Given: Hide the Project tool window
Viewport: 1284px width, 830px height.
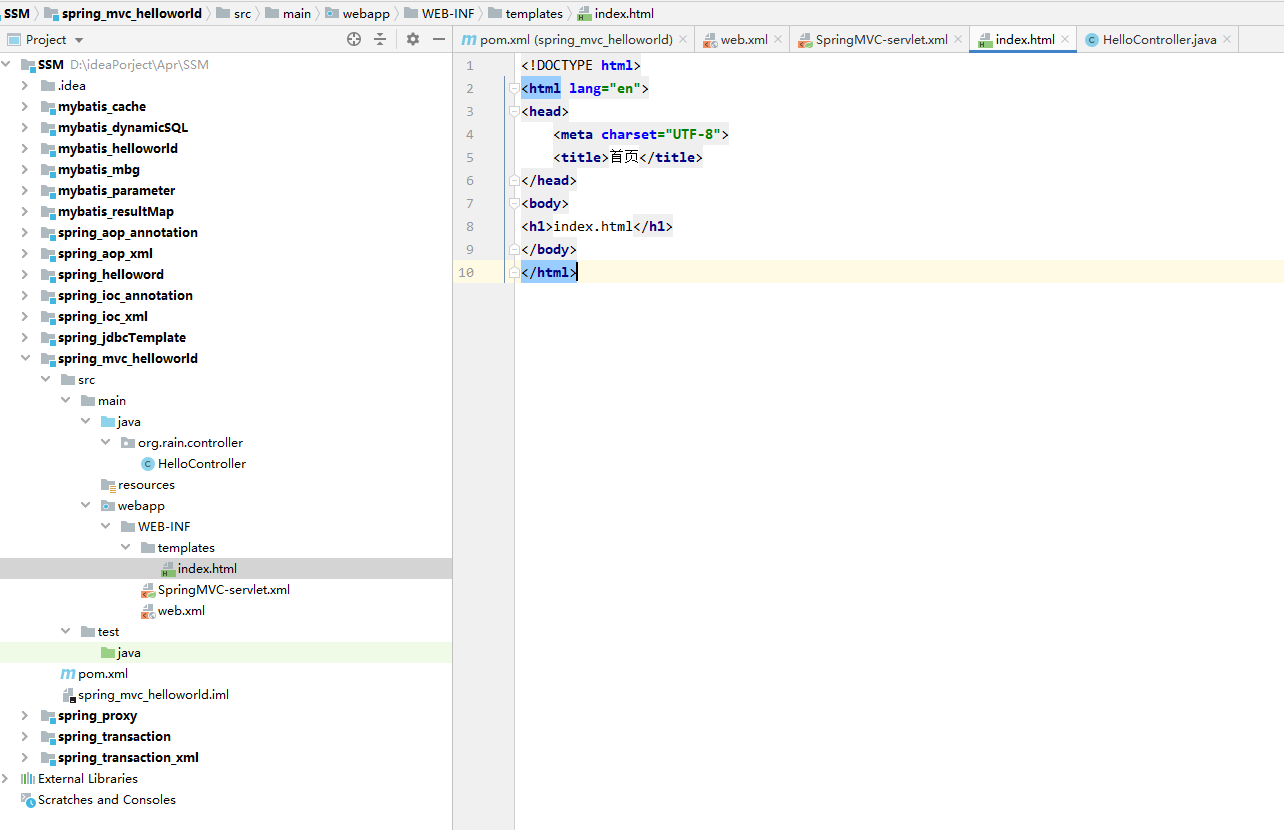Looking at the screenshot, I should (x=438, y=39).
